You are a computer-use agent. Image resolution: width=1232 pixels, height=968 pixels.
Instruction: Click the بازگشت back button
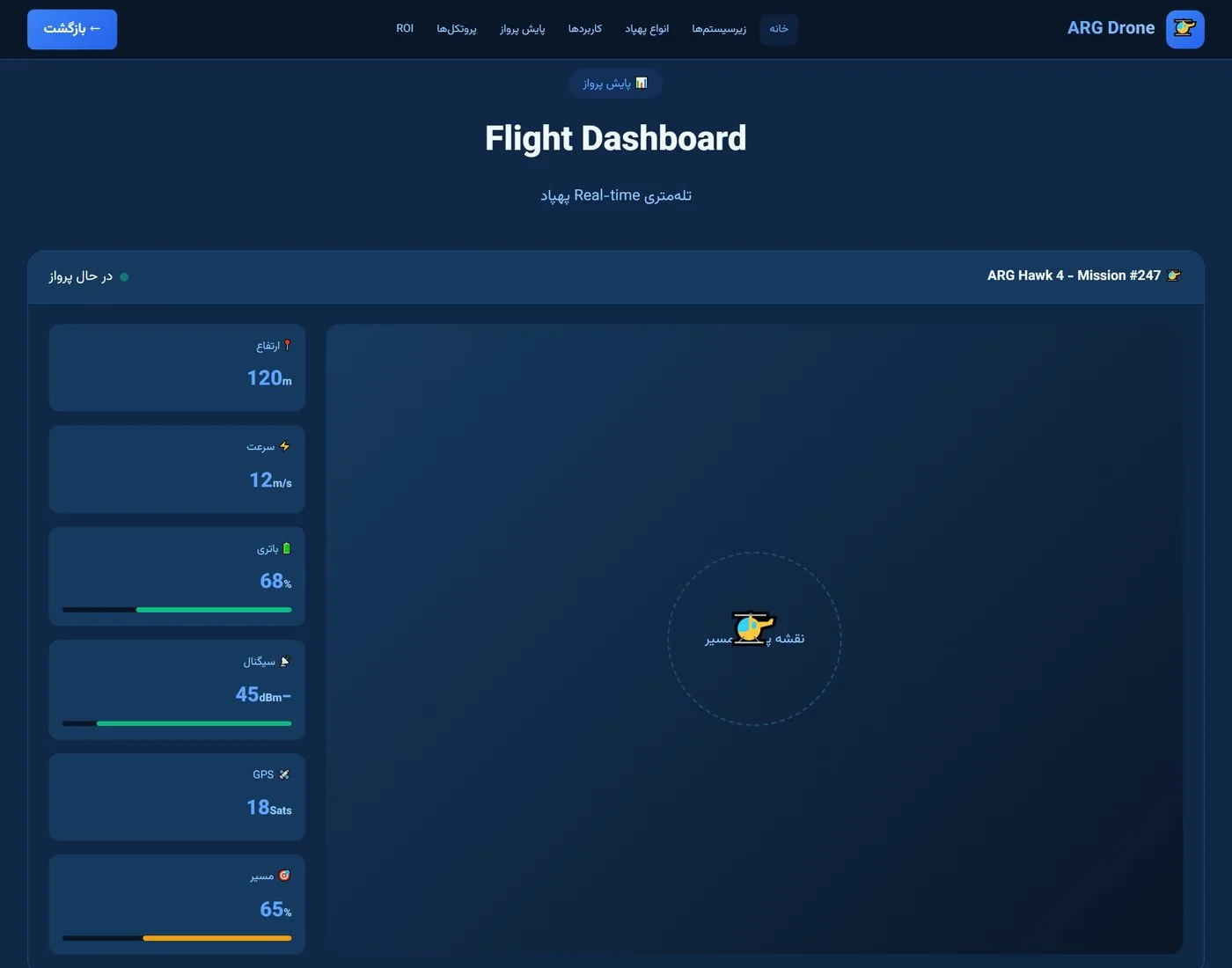coord(72,29)
